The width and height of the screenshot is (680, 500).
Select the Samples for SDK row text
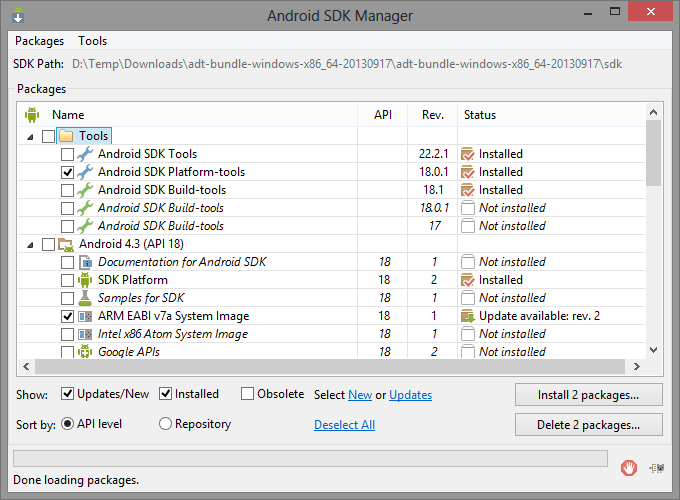pyautogui.click(x=141, y=298)
